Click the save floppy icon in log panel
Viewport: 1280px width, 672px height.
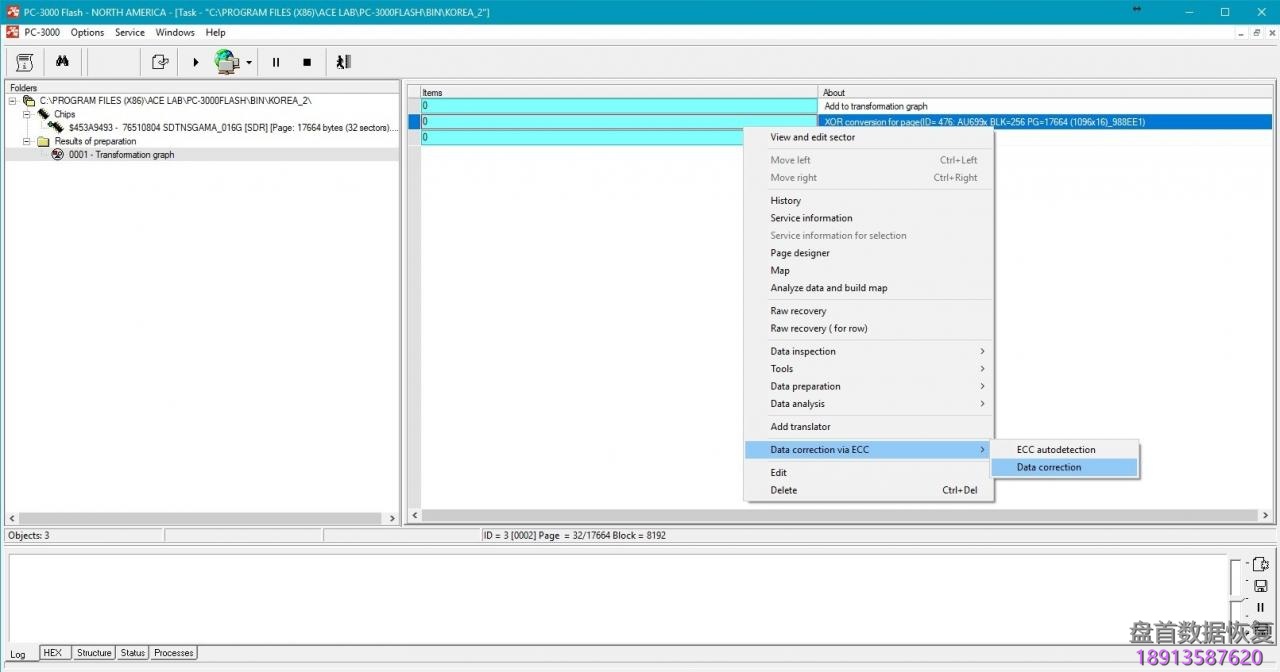pyautogui.click(x=1260, y=586)
